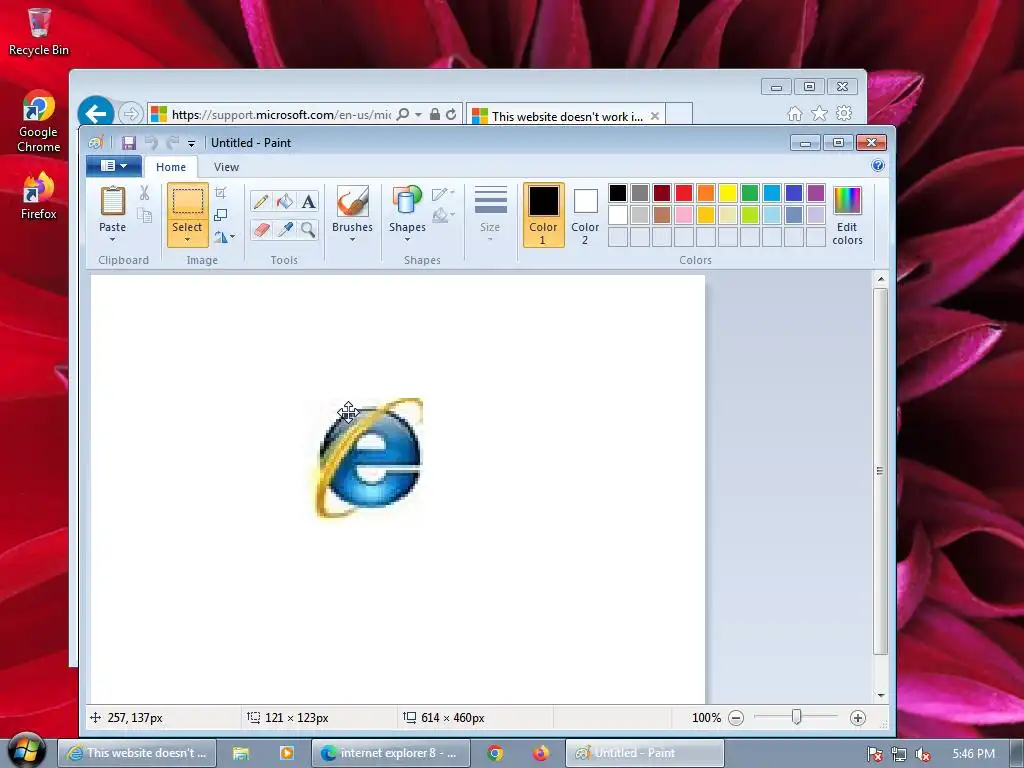This screenshot has width=1024, height=768.
Task: Click the Paste clipboard icon
Action: 112,201
